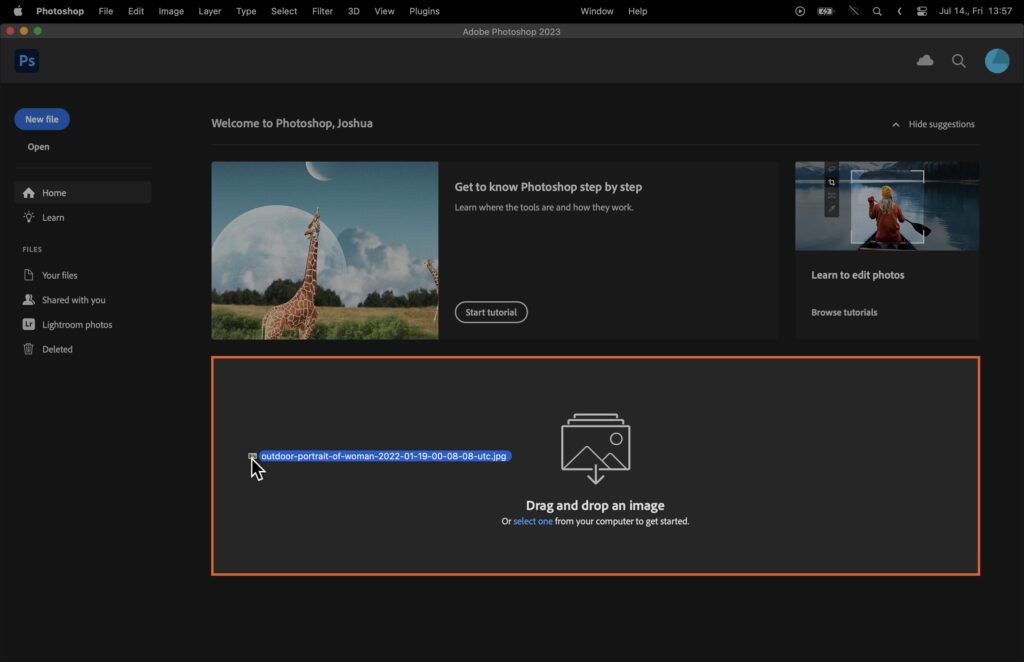Screen dimensions: 1024x662
Task: Open the Plugins menu
Action: click(424, 11)
